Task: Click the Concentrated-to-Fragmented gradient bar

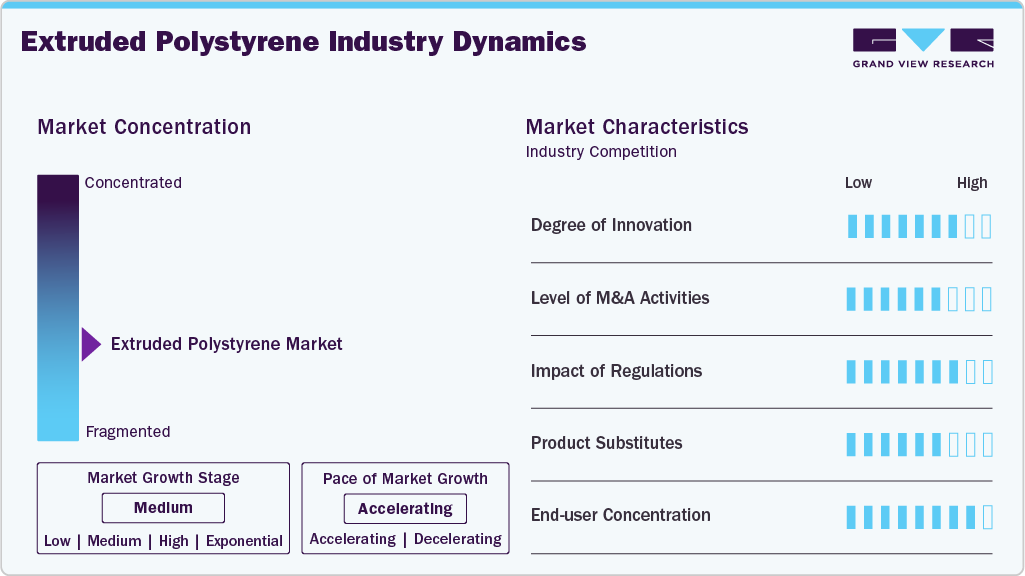Action: click(57, 307)
